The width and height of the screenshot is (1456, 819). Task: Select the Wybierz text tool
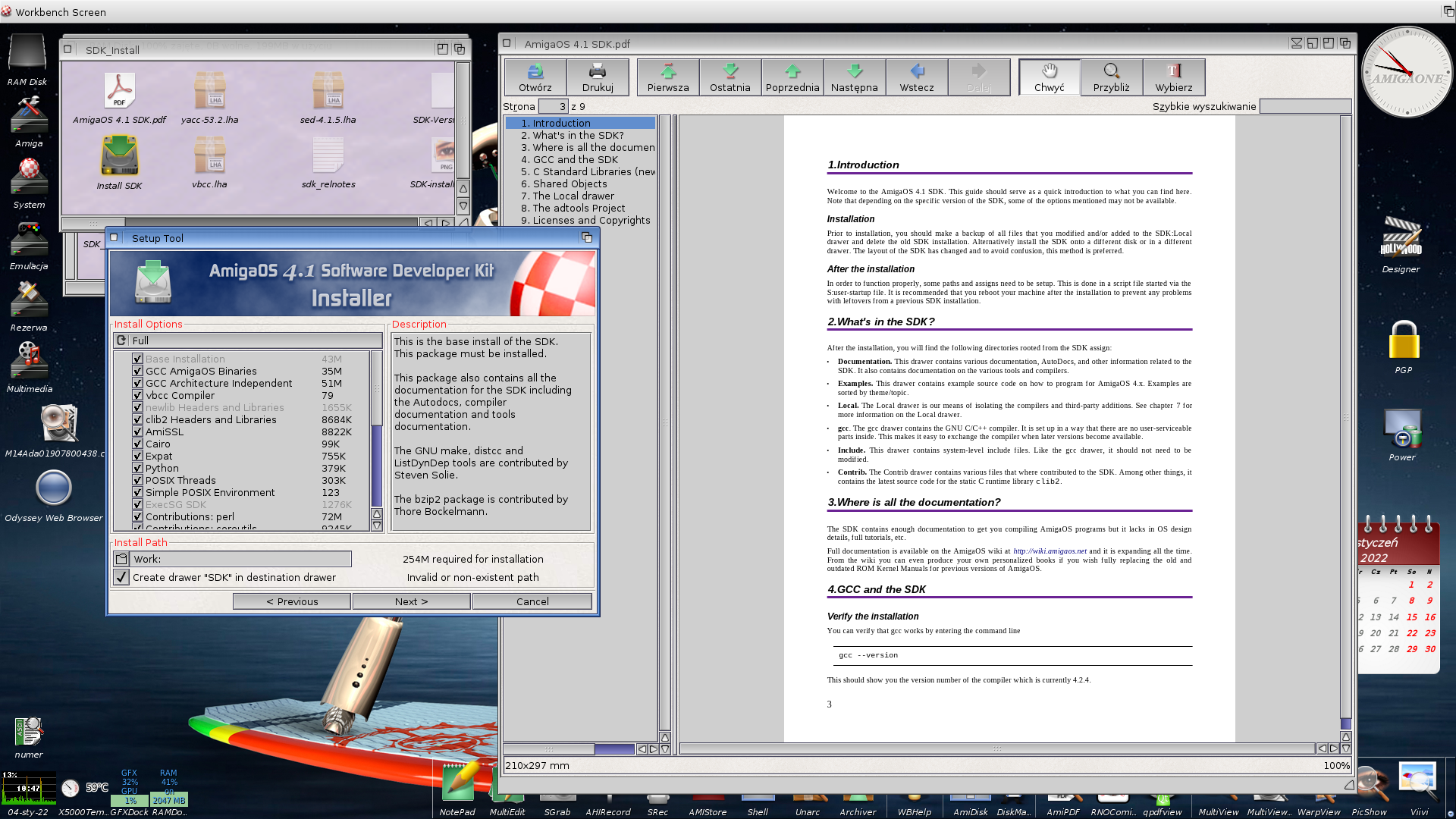[x=1174, y=77]
